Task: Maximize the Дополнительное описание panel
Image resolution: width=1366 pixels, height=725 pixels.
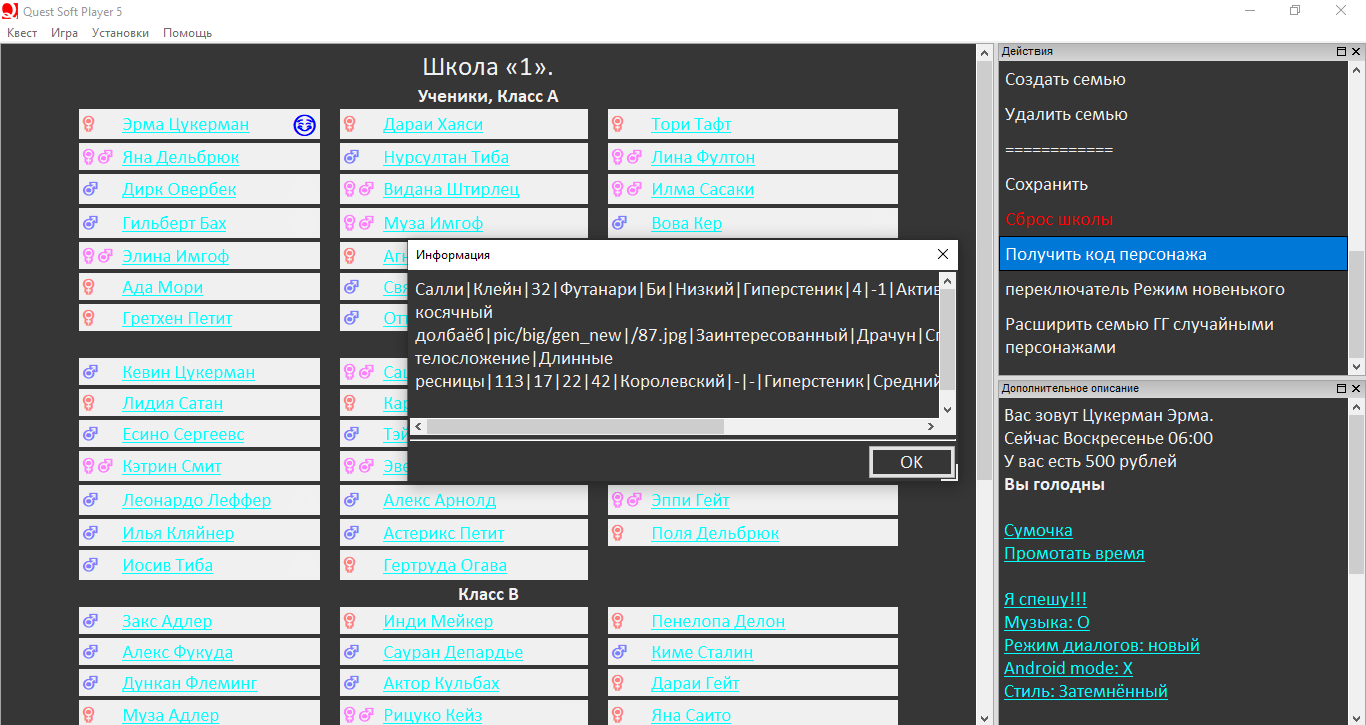Action: [x=1342, y=388]
